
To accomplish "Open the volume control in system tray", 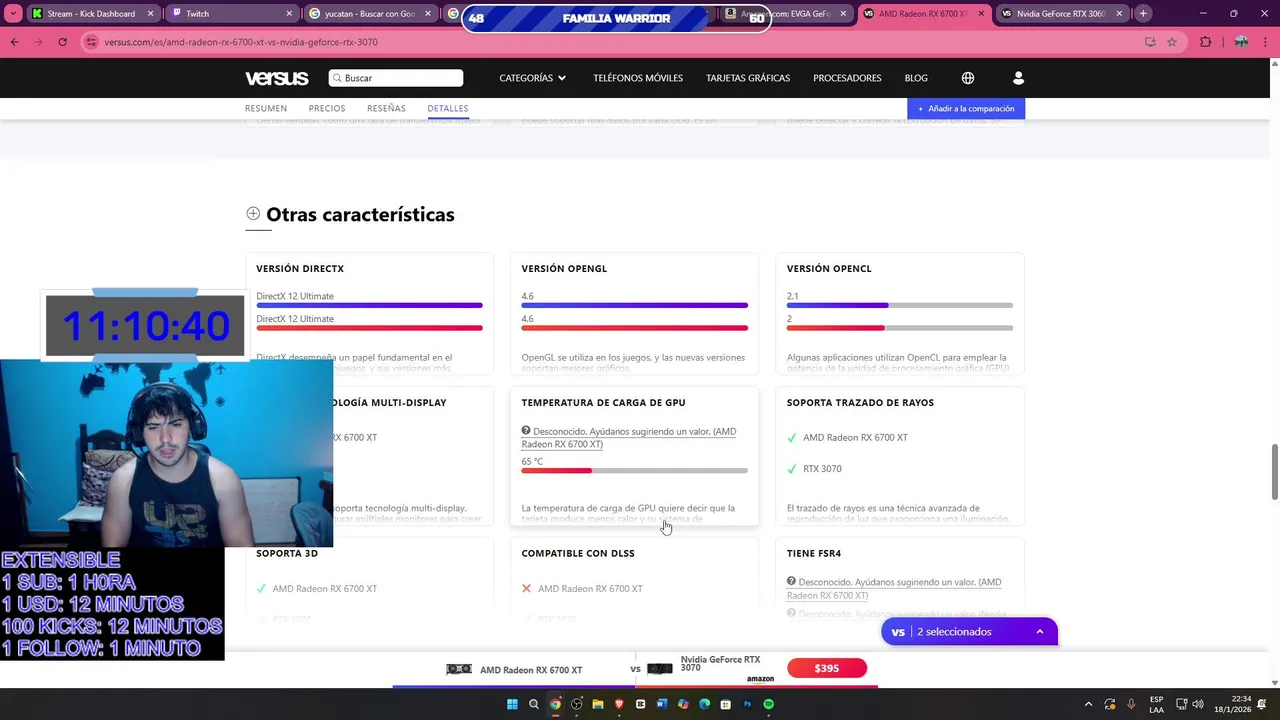I will click(1200, 704).
